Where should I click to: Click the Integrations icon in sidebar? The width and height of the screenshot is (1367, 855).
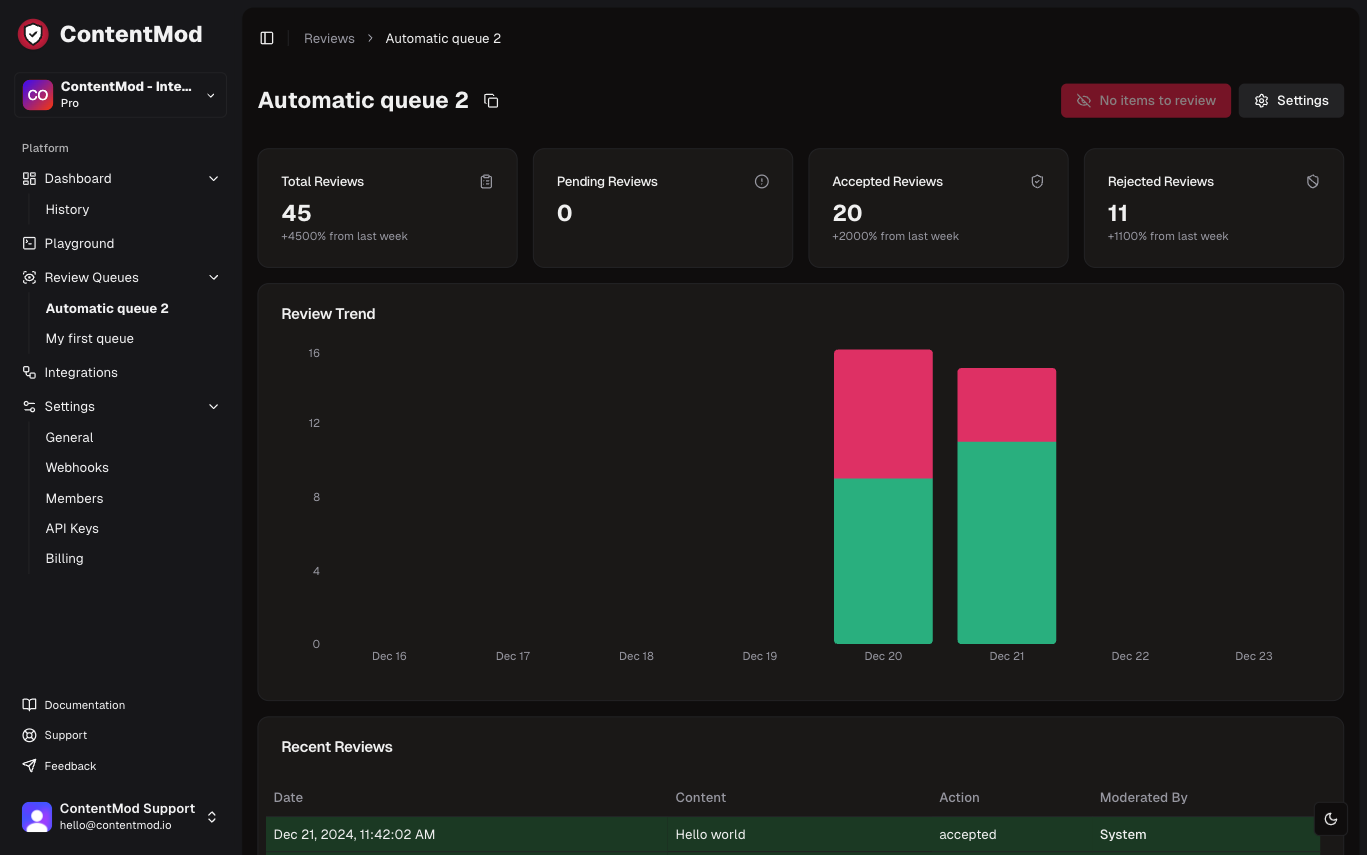click(x=29, y=372)
